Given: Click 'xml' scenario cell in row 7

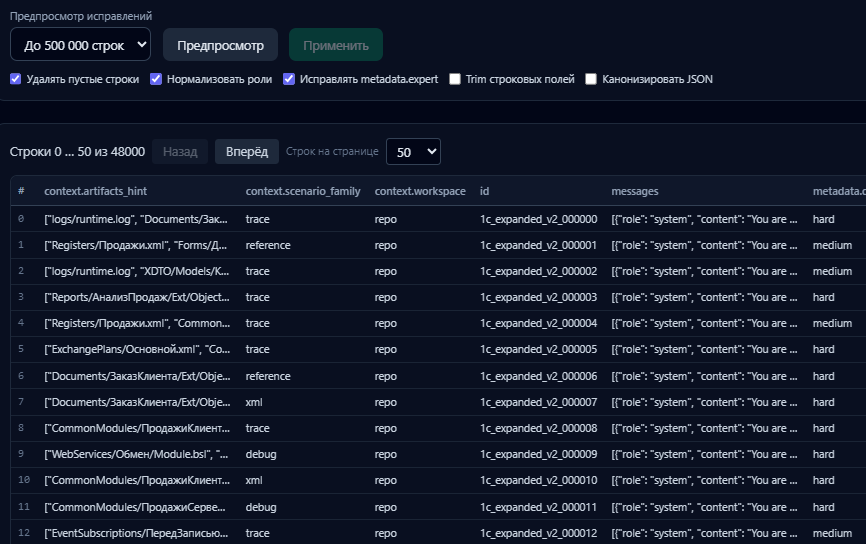Looking at the screenshot, I should pyautogui.click(x=254, y=402).
